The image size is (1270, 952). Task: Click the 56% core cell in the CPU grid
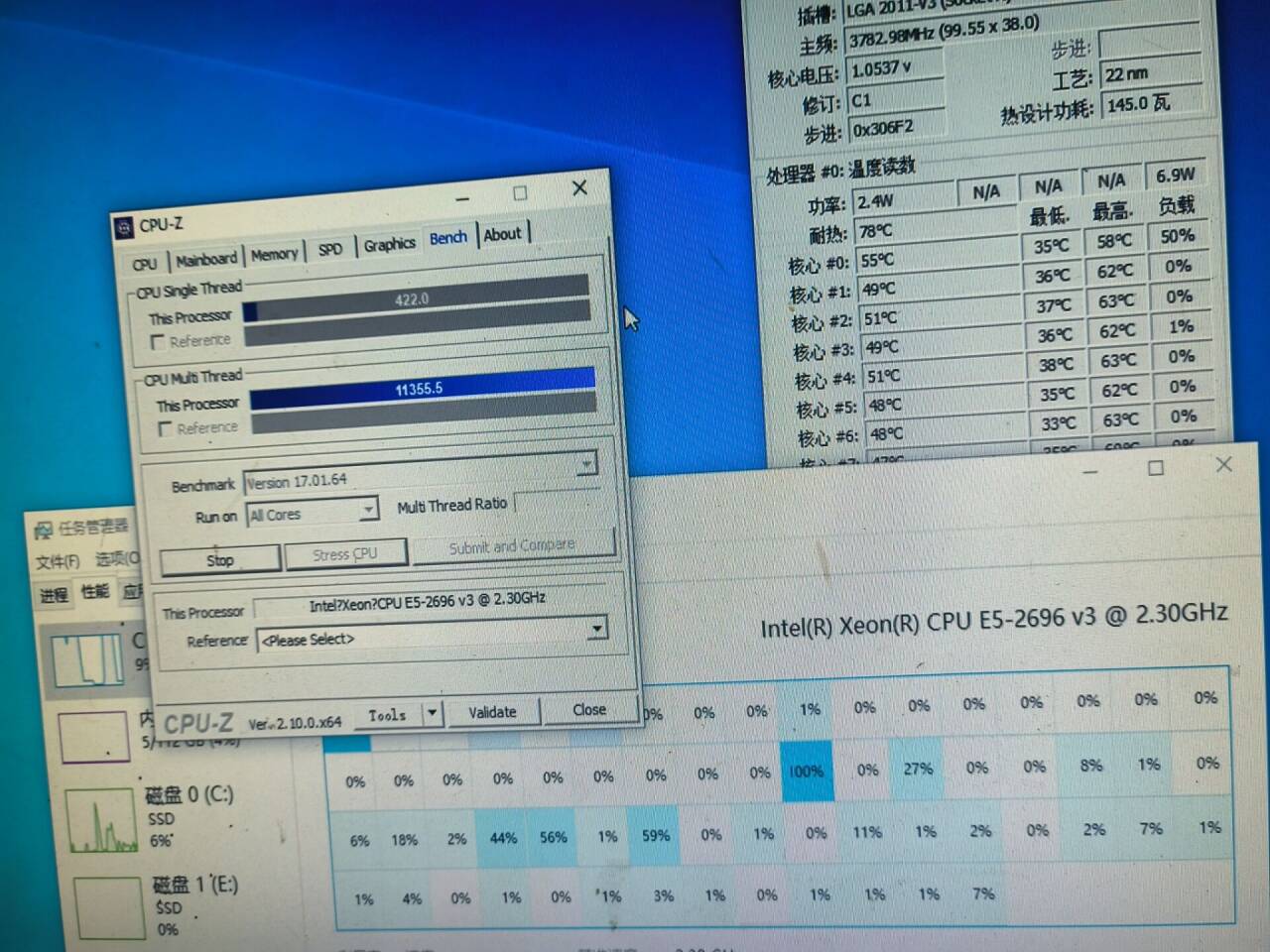(x=553, y=837)
